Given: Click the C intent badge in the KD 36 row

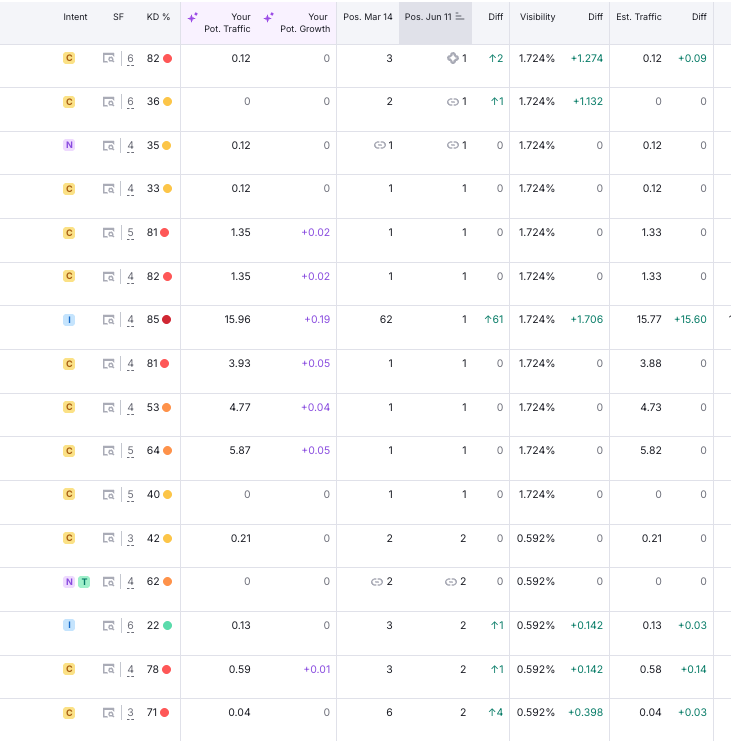Looking at the screenshot, I should [x=69, y=102].
